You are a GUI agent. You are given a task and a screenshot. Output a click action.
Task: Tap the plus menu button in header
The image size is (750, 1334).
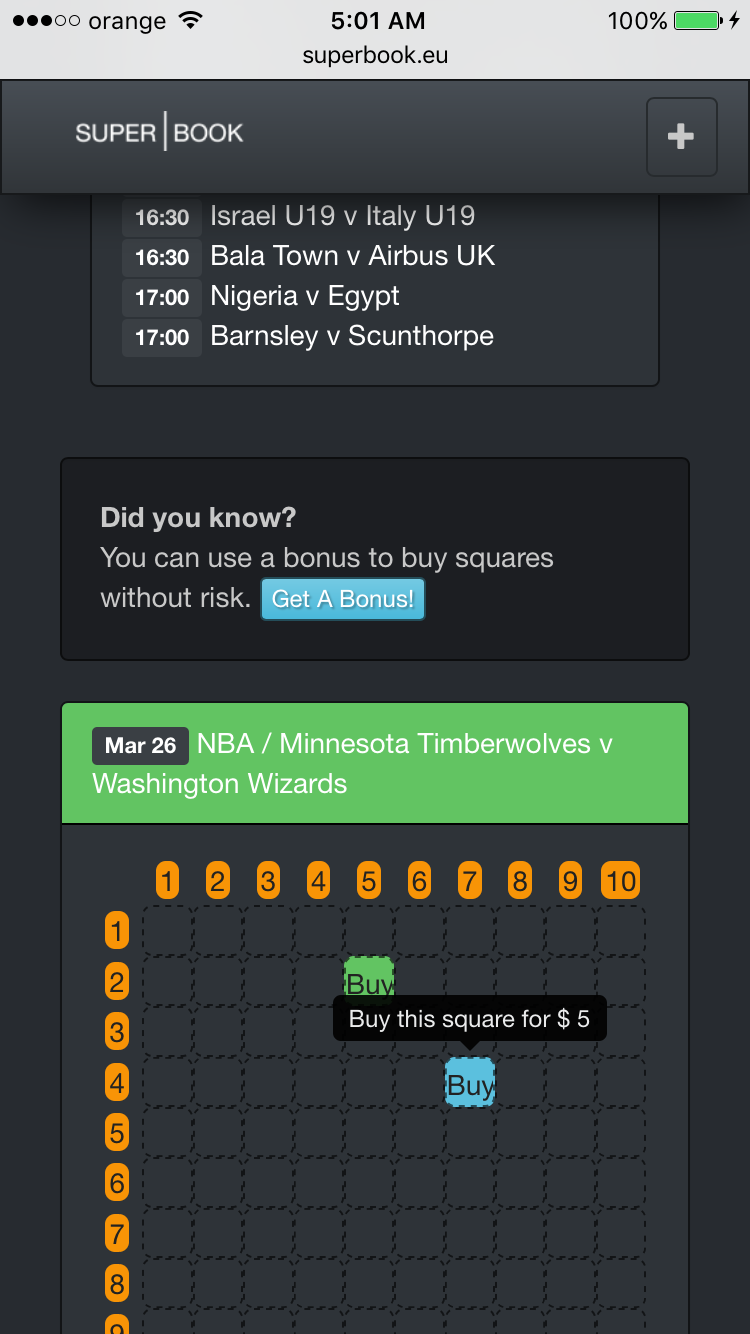point(681,137)
